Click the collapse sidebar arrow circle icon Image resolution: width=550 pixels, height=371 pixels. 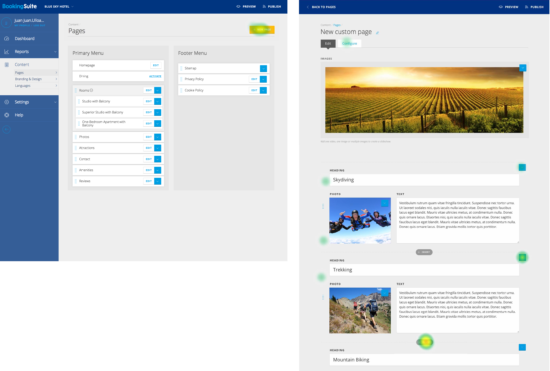(6, 130)
